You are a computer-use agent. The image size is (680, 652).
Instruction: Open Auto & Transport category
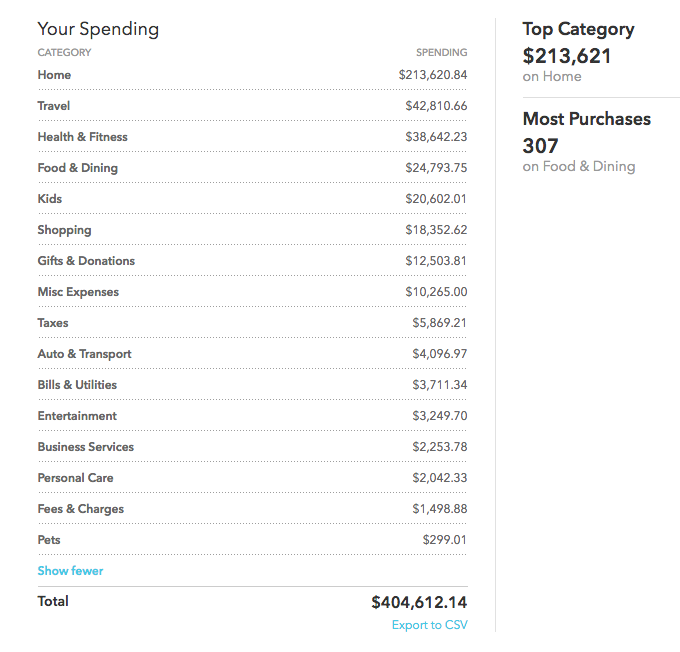84,354
